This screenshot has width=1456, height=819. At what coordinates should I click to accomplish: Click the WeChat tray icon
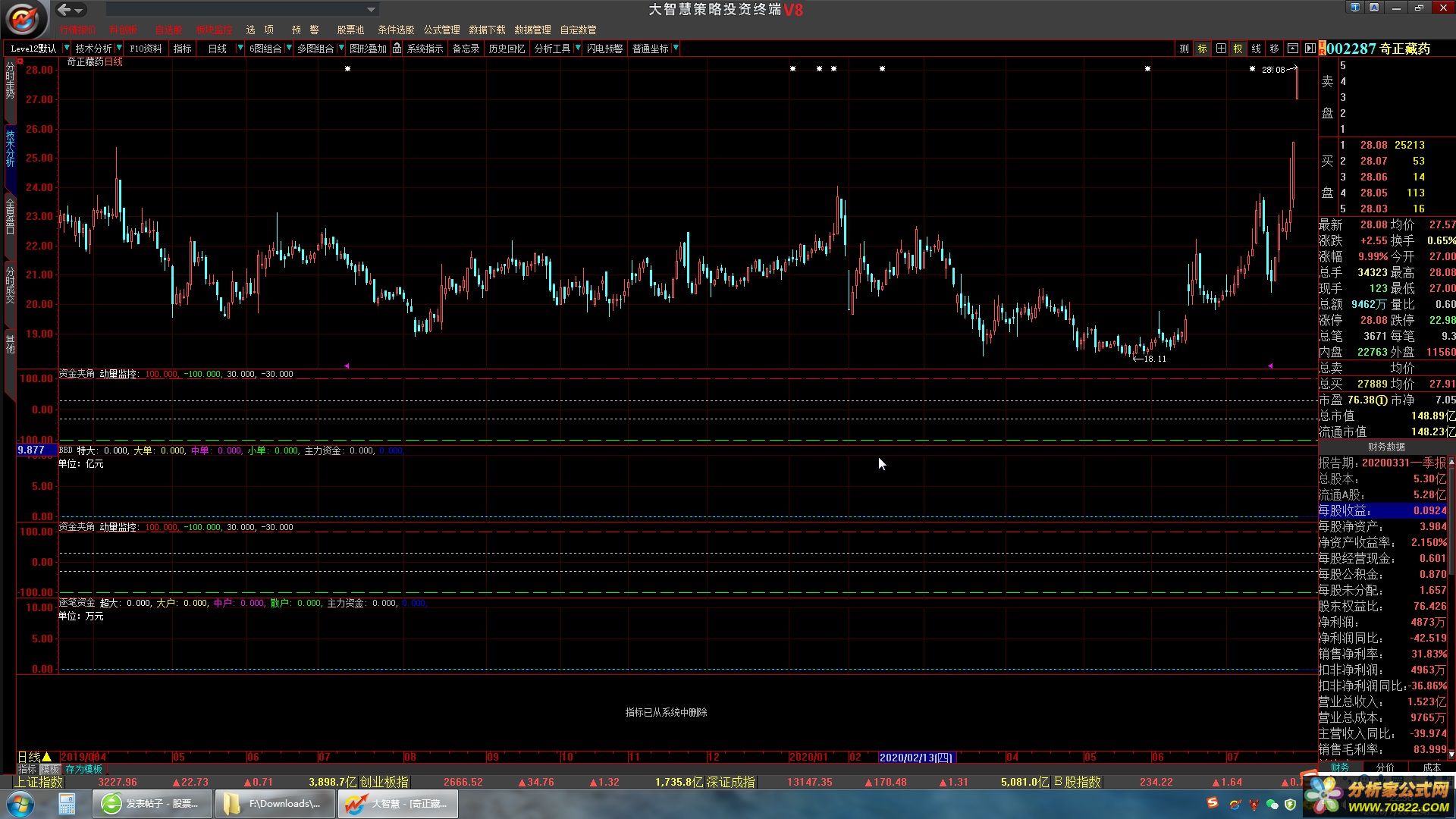tap(1272, 804)
